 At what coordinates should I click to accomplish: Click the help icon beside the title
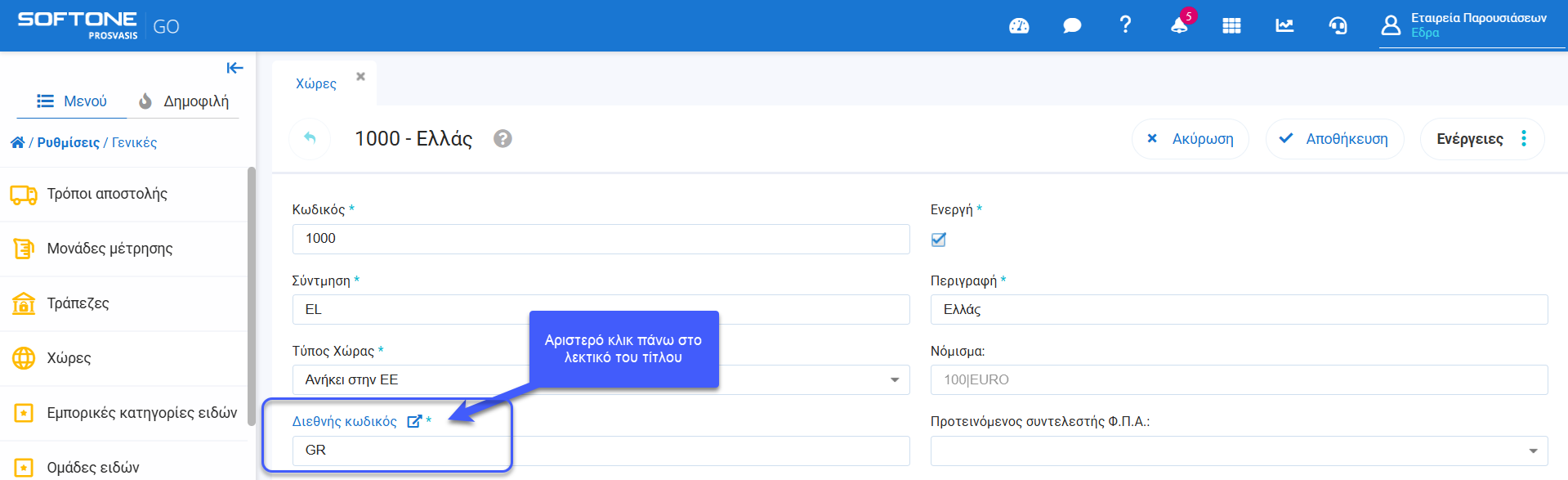tap(503, 139)
